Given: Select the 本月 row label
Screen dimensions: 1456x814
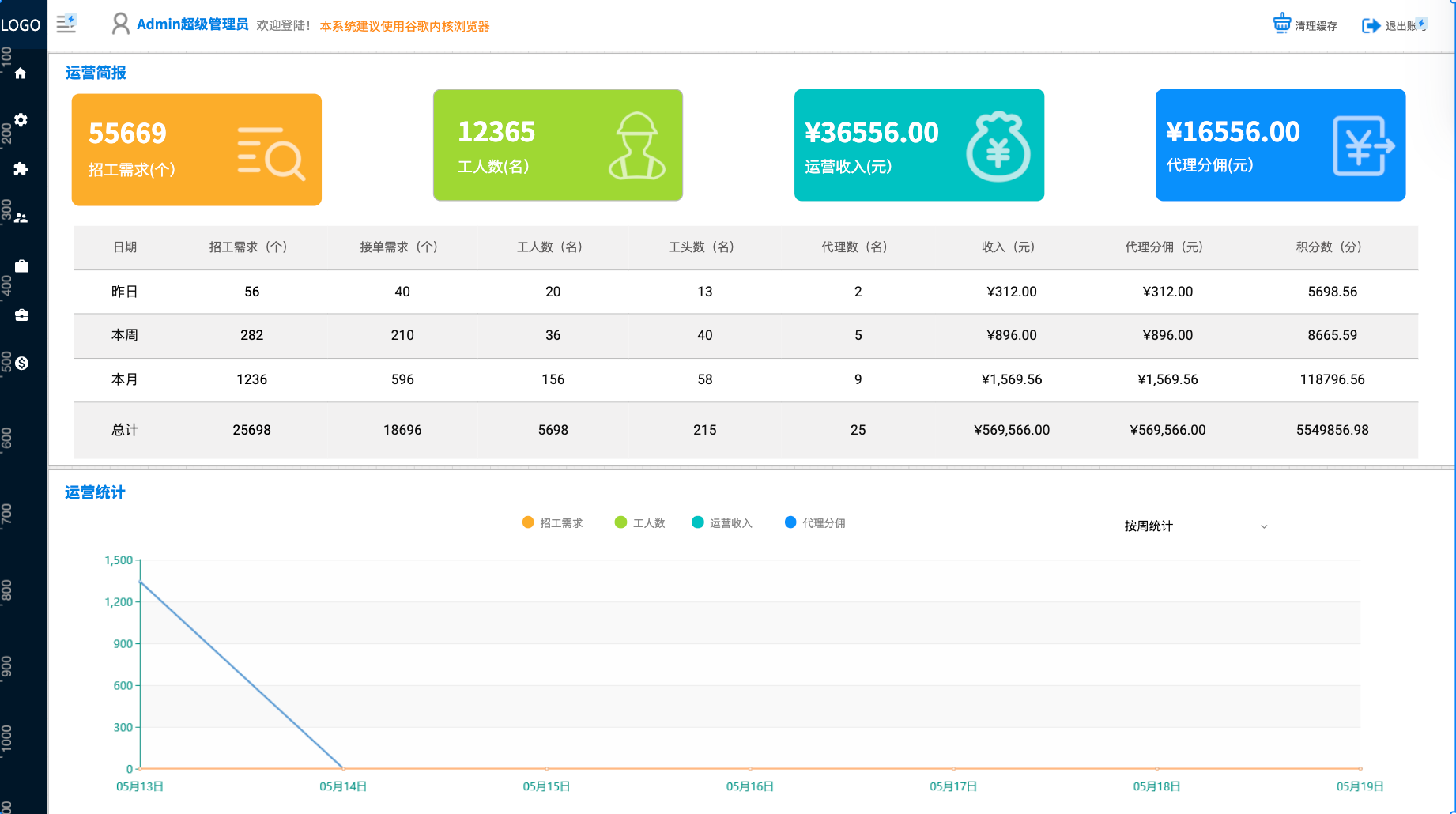Looking at the screenshot, I should click(x=125, y=379).
